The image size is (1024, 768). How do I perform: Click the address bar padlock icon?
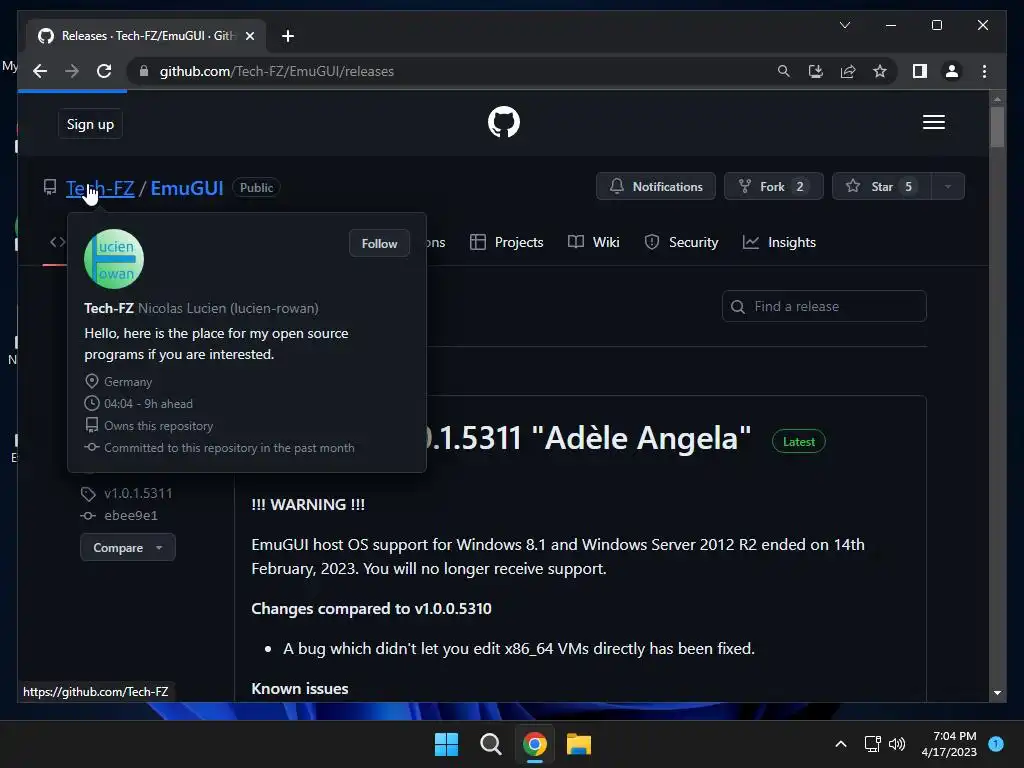click(144, 71)
